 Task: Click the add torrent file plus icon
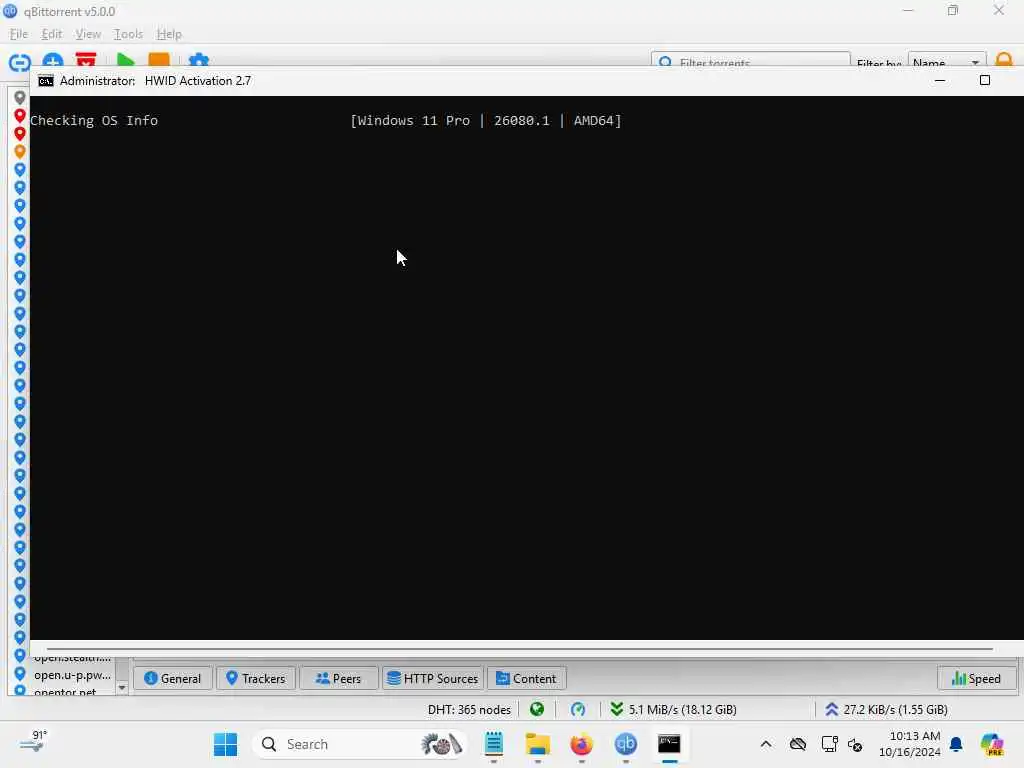coord(53,60)
